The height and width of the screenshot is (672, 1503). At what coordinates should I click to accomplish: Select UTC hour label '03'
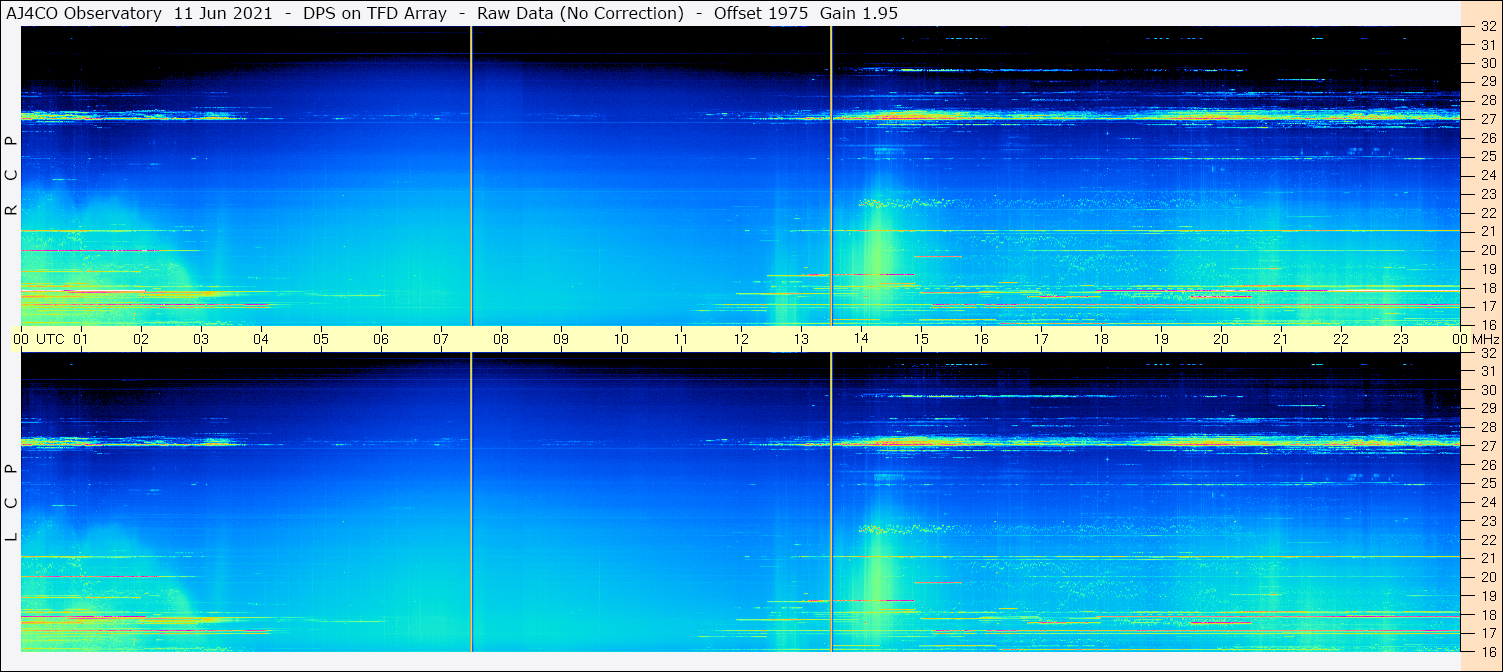pos(201,339)
